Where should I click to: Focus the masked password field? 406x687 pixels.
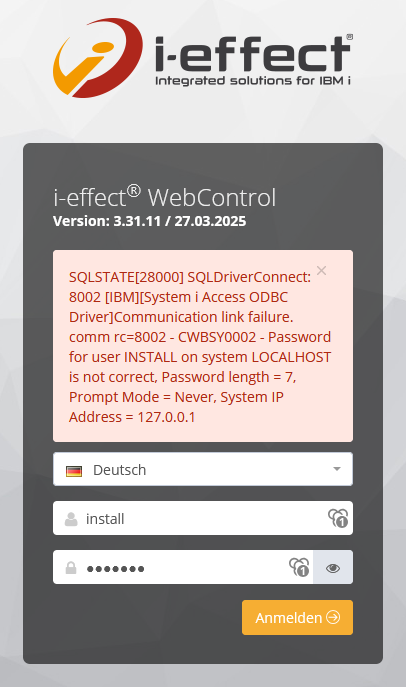183,567
